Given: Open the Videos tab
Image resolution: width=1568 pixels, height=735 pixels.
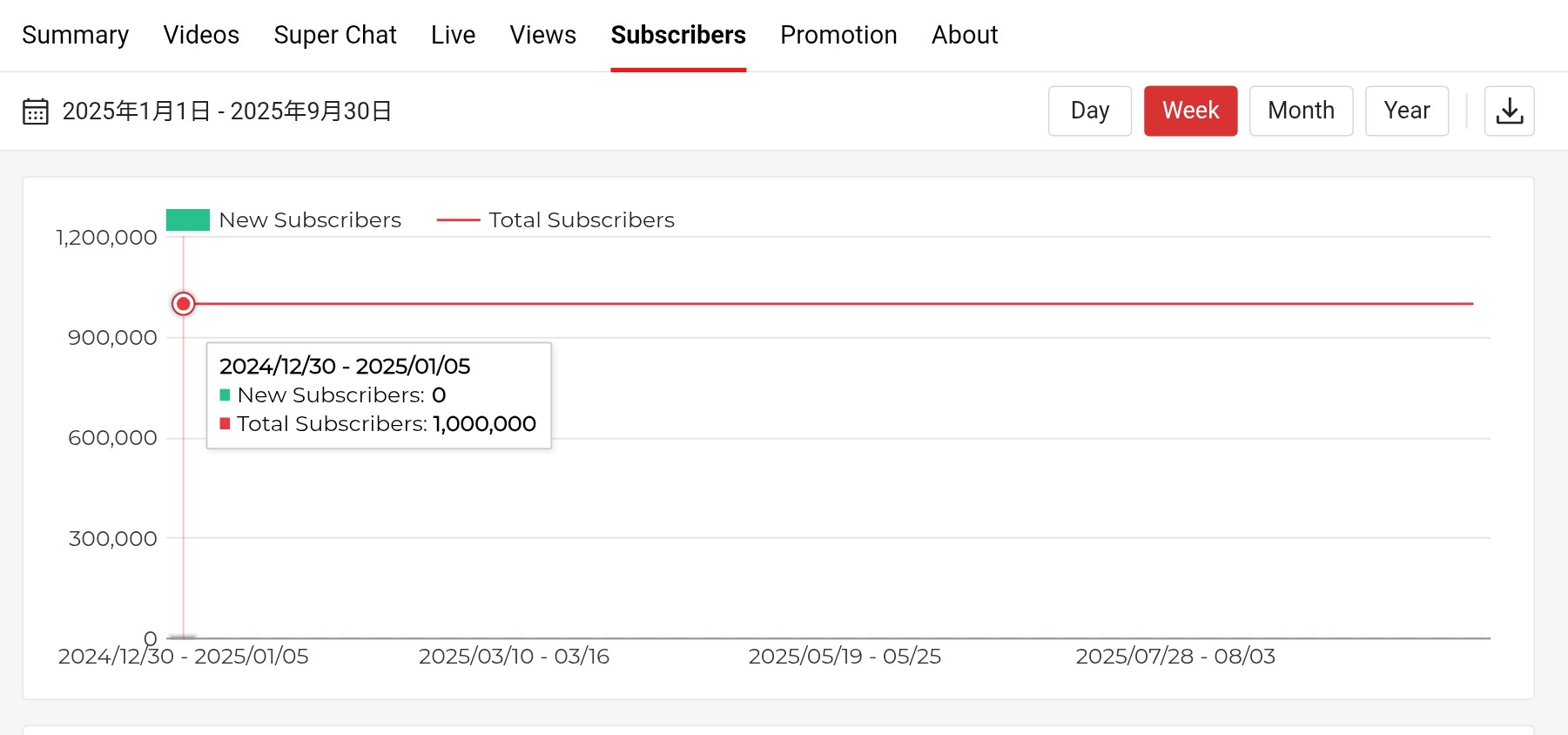Looking at the screenshot, I should click(201, 35).
